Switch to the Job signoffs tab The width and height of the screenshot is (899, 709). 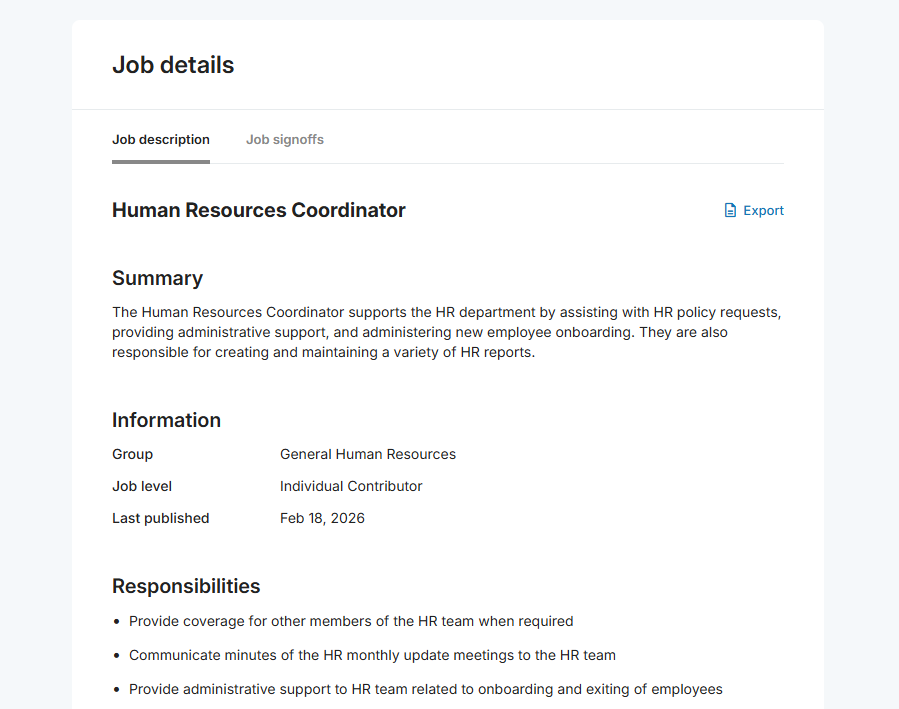tap(284, 139)
